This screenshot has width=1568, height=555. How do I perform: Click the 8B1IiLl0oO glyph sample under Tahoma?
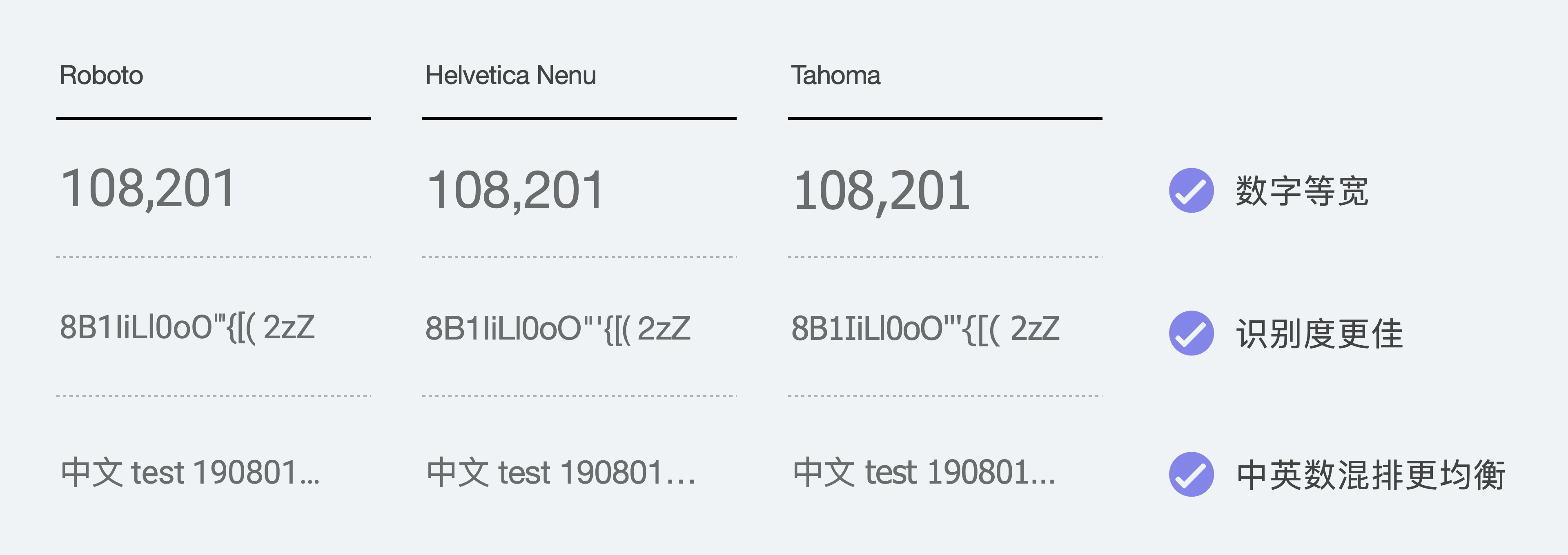pos(925,329)
